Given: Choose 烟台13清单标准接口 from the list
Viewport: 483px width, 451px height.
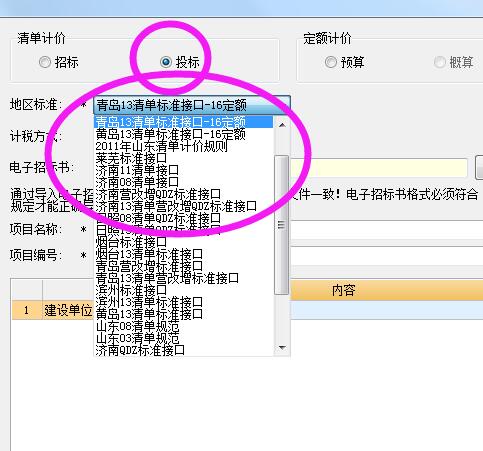Looking at the screenshot, I should click(183, 254).
